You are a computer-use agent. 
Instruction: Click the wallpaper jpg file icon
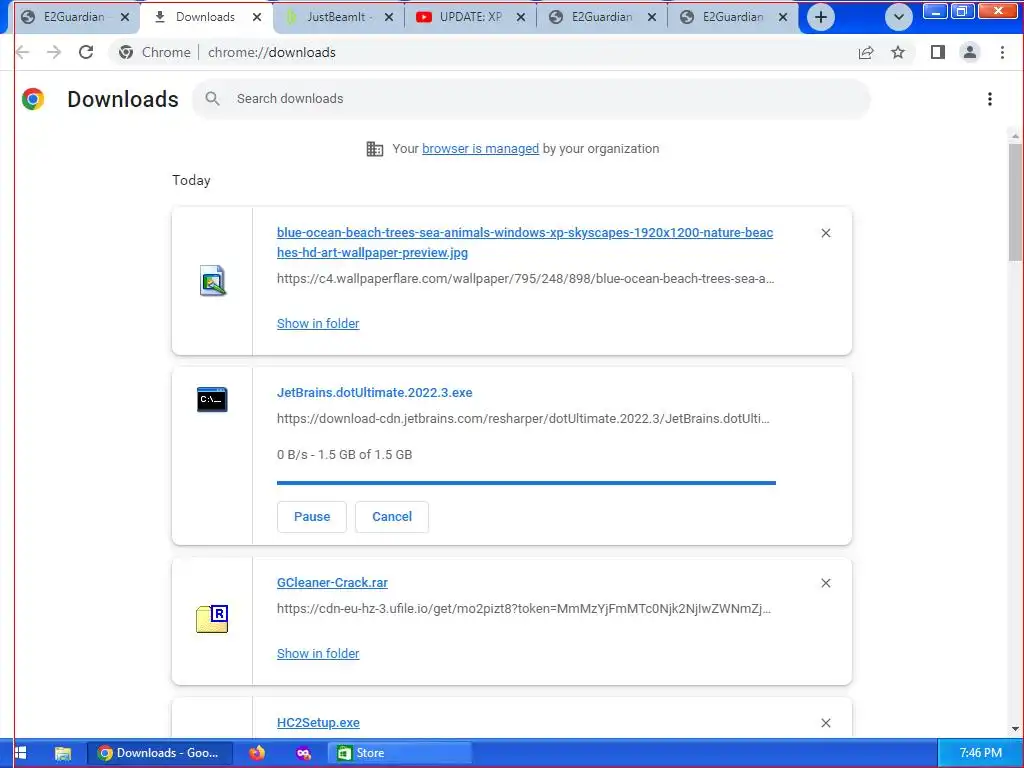tap(212, 281)
